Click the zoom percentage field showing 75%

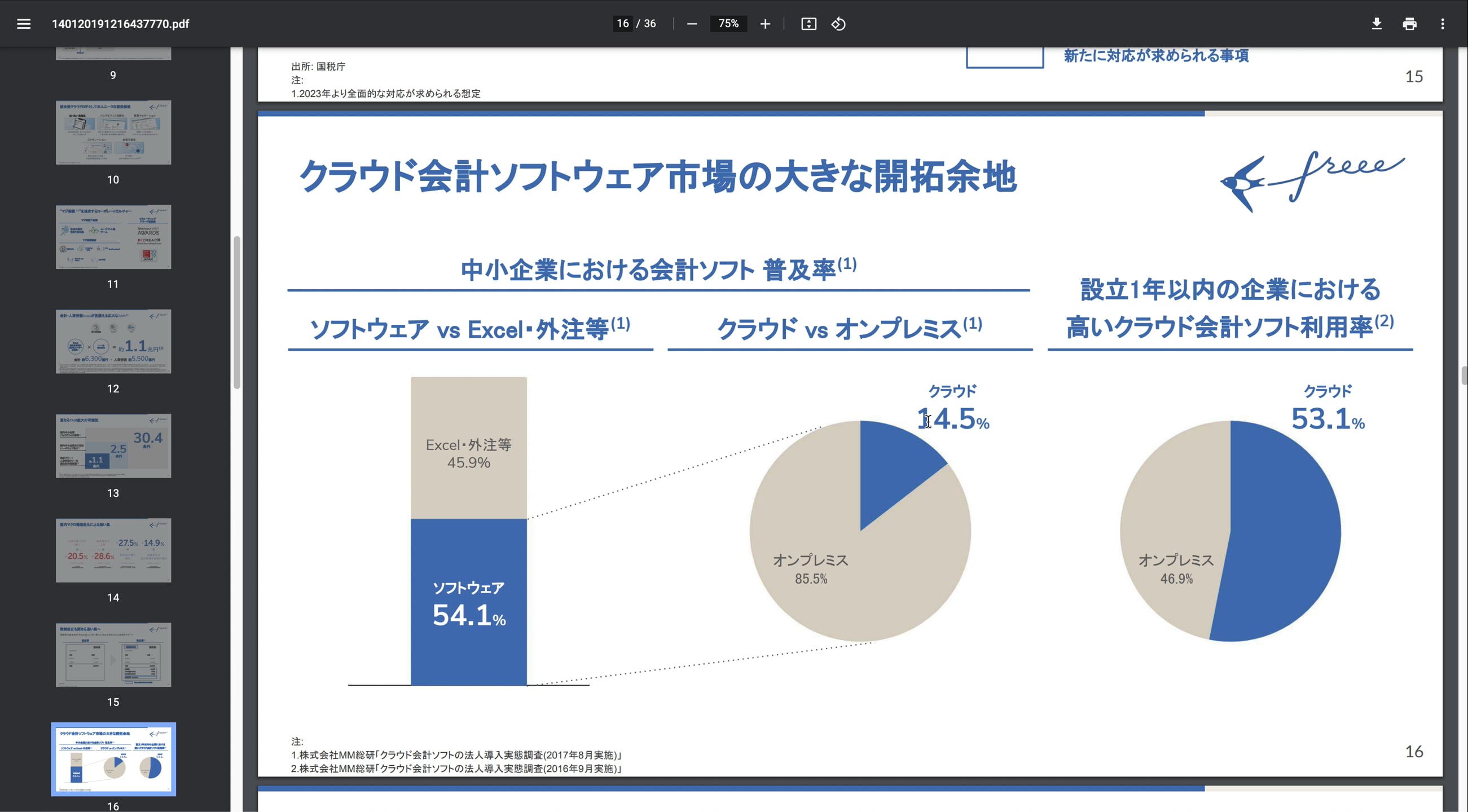(x=728, y=24)
